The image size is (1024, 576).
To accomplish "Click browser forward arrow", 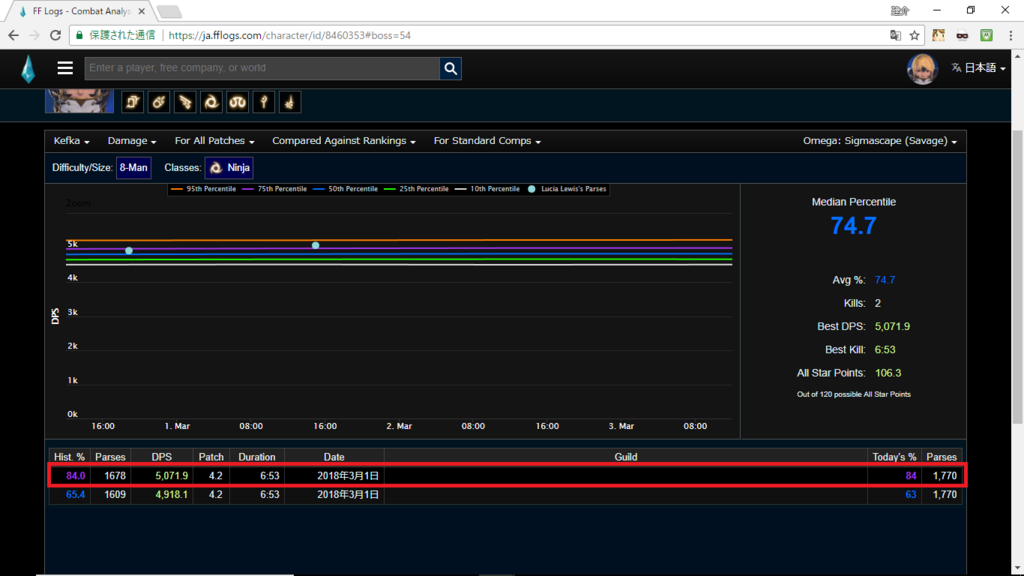I will coord(35,35).
